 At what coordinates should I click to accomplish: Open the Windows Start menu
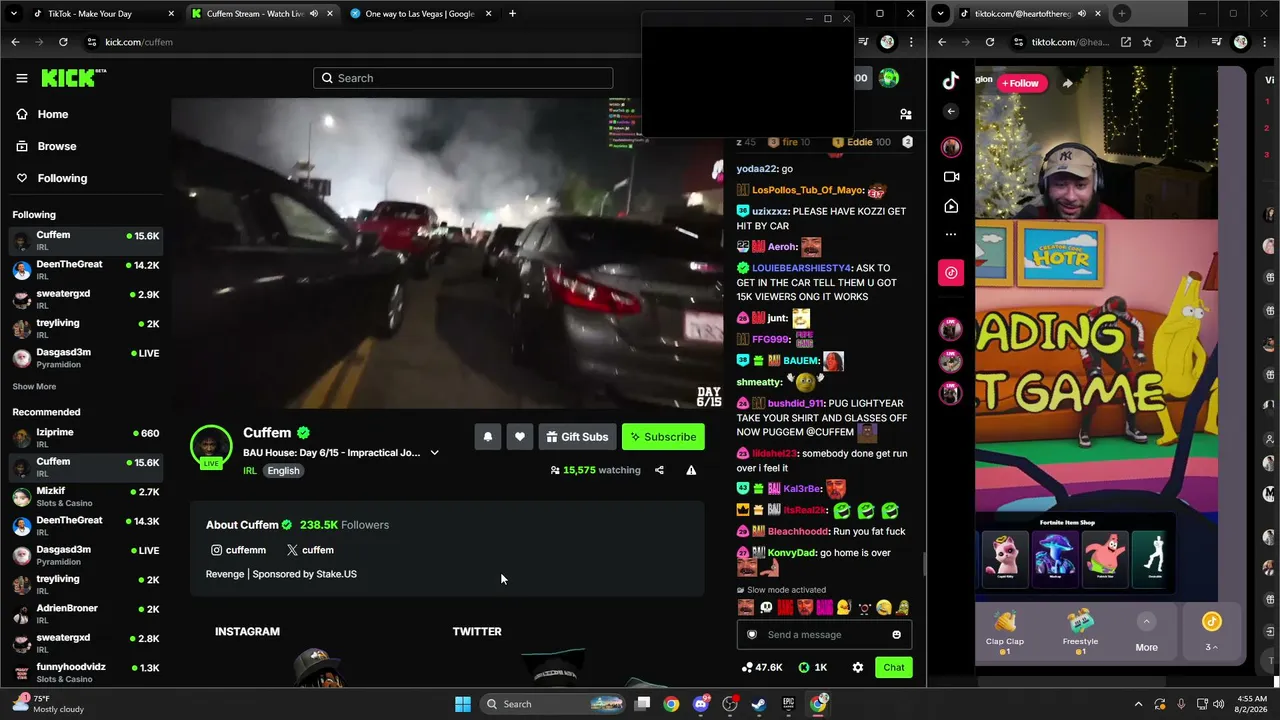pyautogui.click(x=463, y=704)
